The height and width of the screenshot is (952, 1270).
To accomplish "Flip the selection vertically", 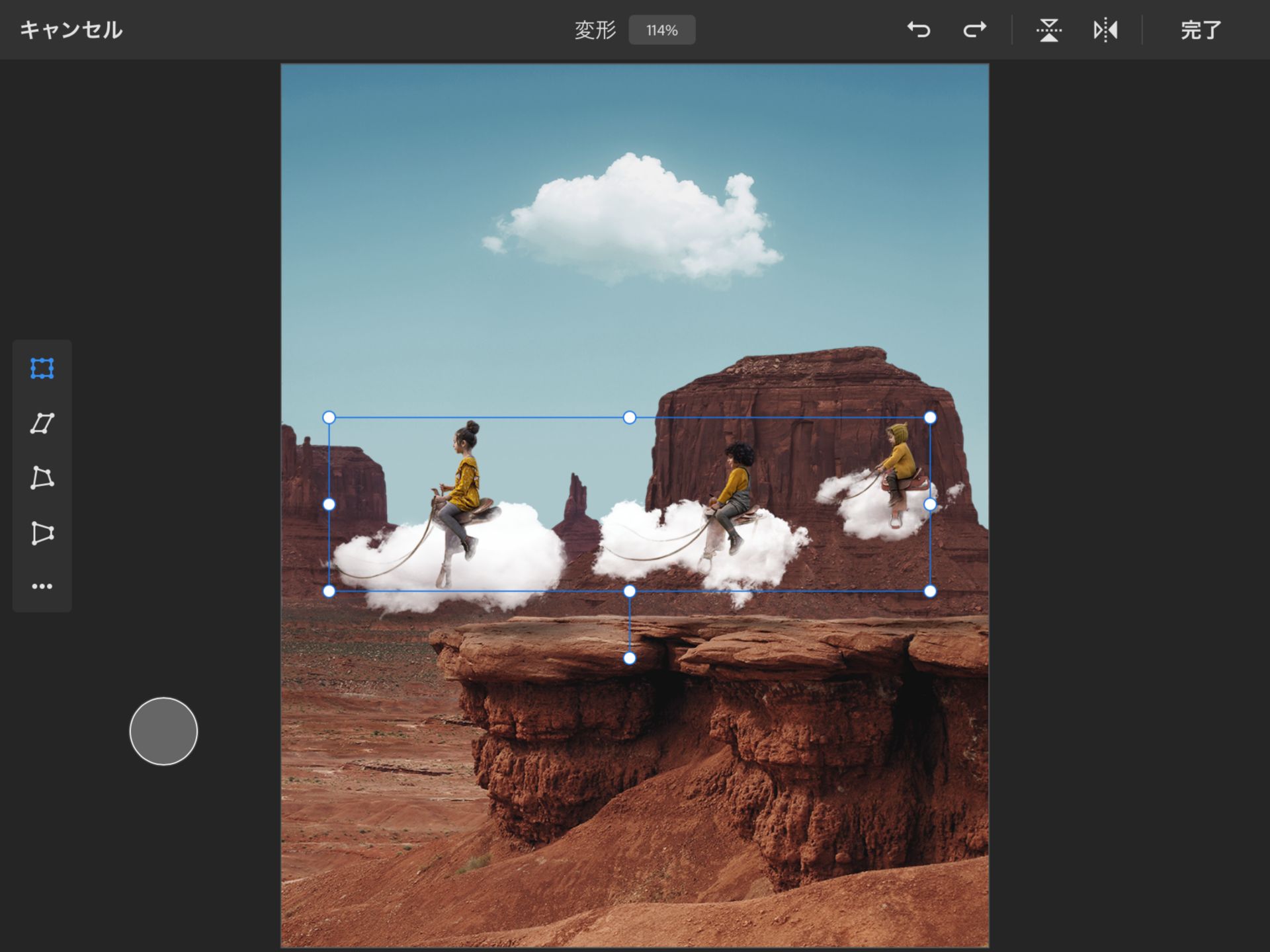I will click(x=1048, y=30).
